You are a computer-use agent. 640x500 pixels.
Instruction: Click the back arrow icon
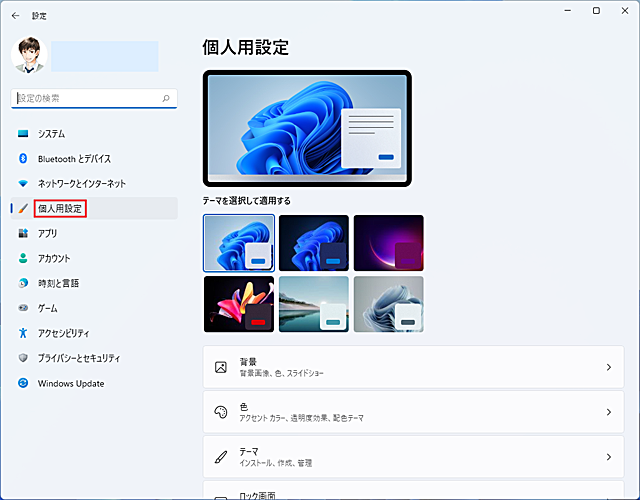[x=16, y=16]
